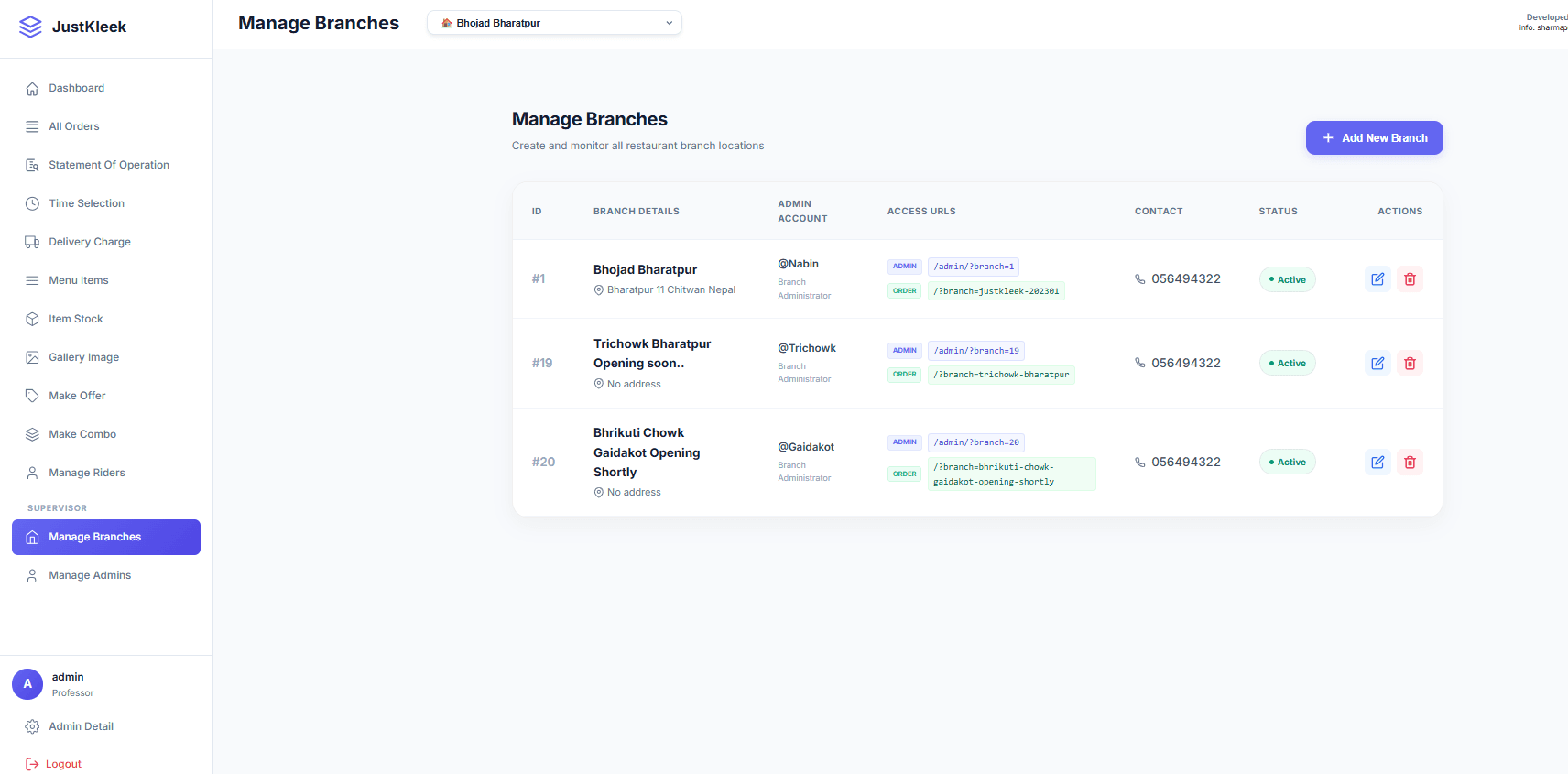This screenshot has width=1568, height=774.
Task: Delete the Bhojad Bharatpur branch
Action: coord(1410,279)
